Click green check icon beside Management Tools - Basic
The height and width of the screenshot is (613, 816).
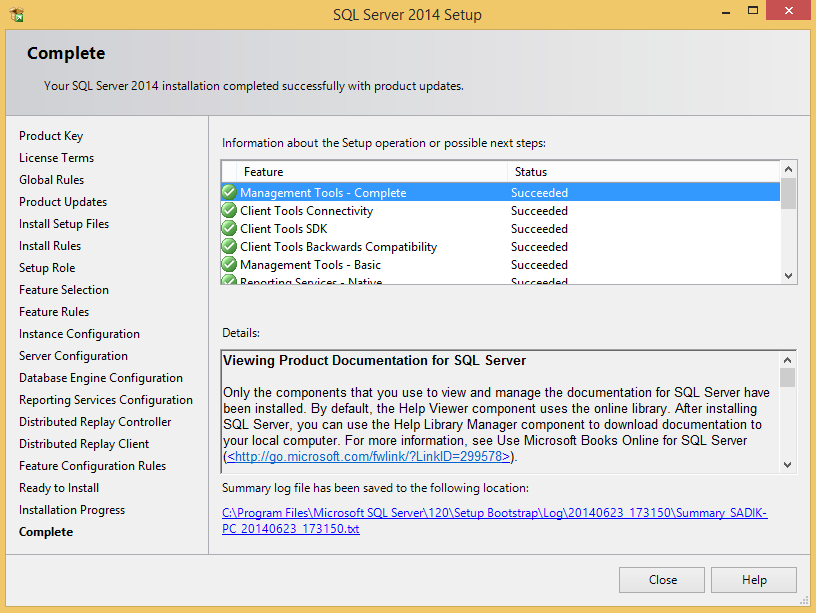229,264
